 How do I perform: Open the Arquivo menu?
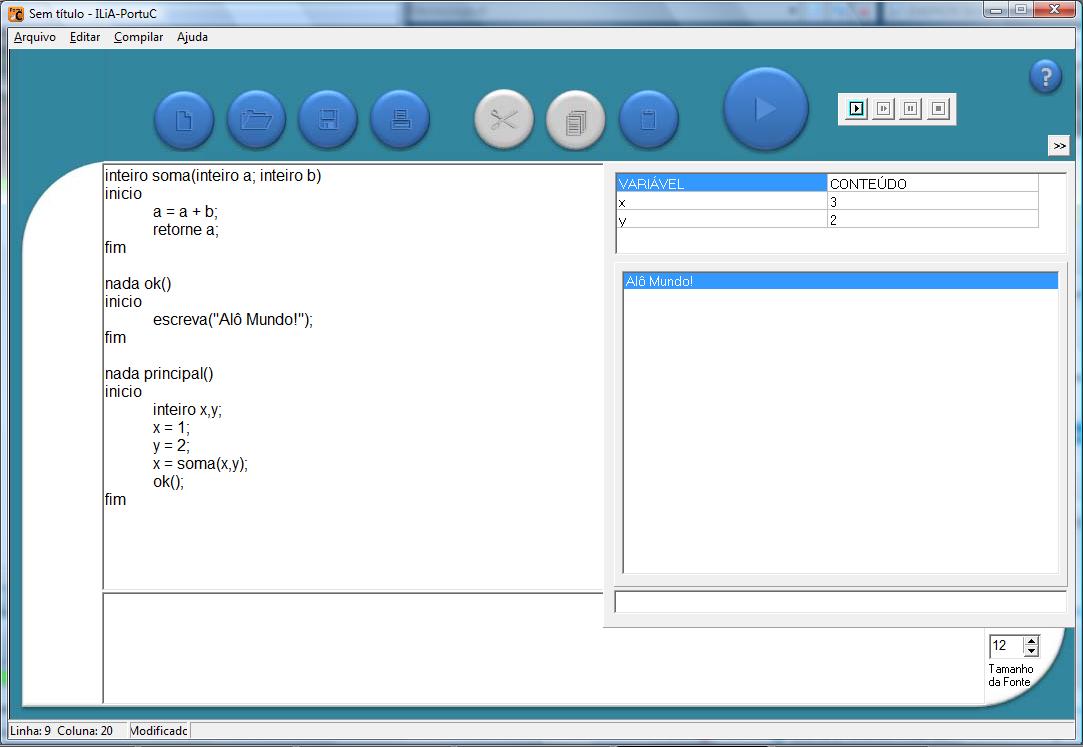(x=35, y=37)
